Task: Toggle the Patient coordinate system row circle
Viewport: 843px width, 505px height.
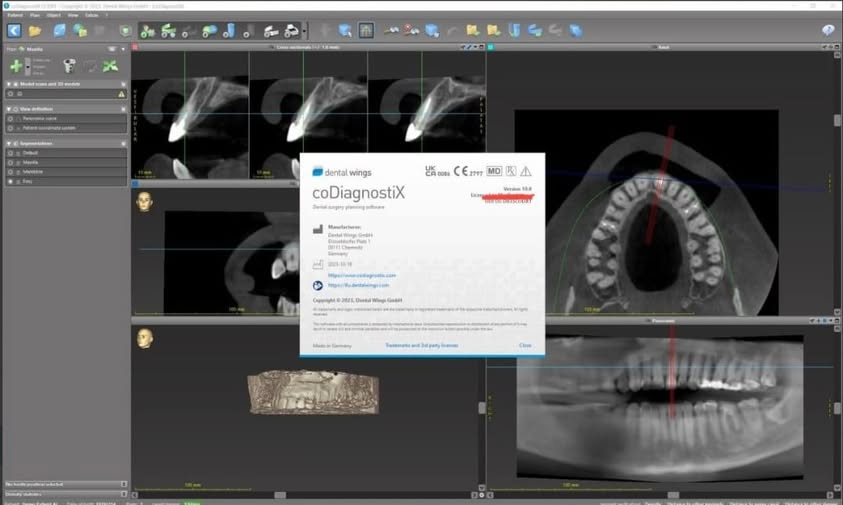Action: [10, 129]
